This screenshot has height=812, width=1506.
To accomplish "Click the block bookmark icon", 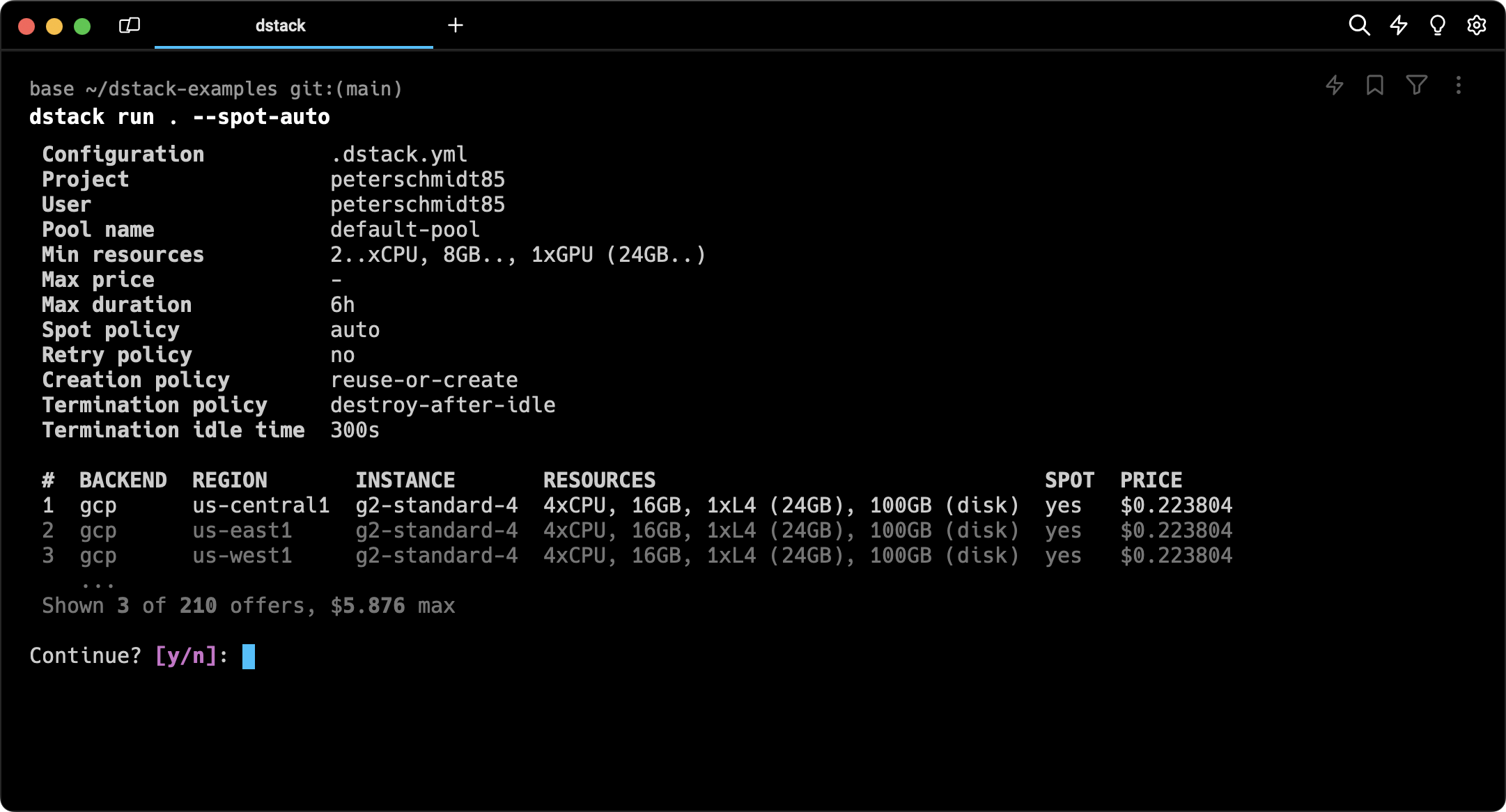I will point(1374,86).
